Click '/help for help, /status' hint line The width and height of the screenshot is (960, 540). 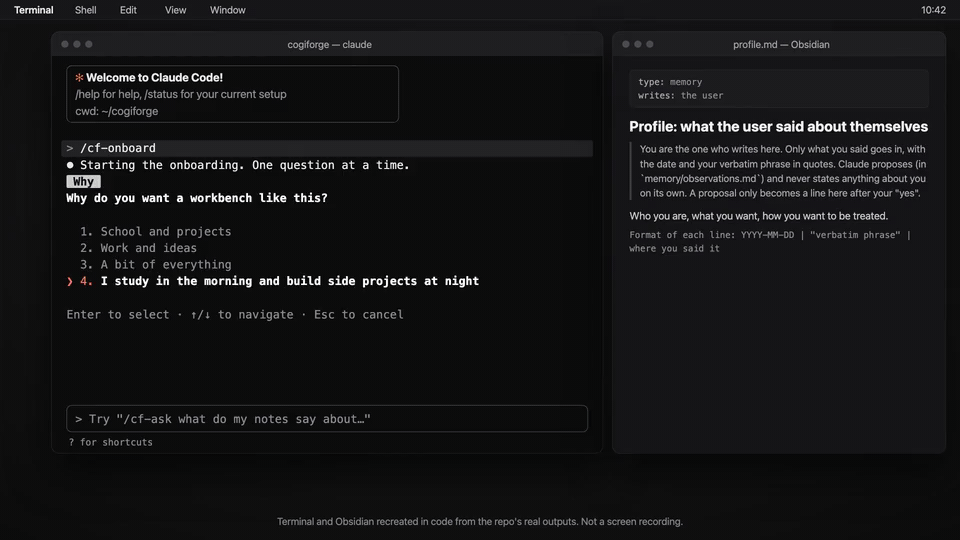click(181, 94)
